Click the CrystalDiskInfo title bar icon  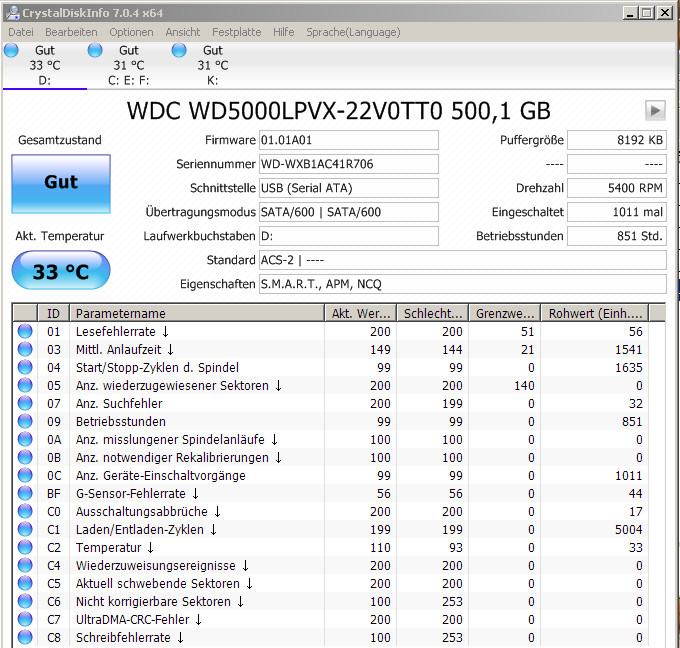coord(13,13)
